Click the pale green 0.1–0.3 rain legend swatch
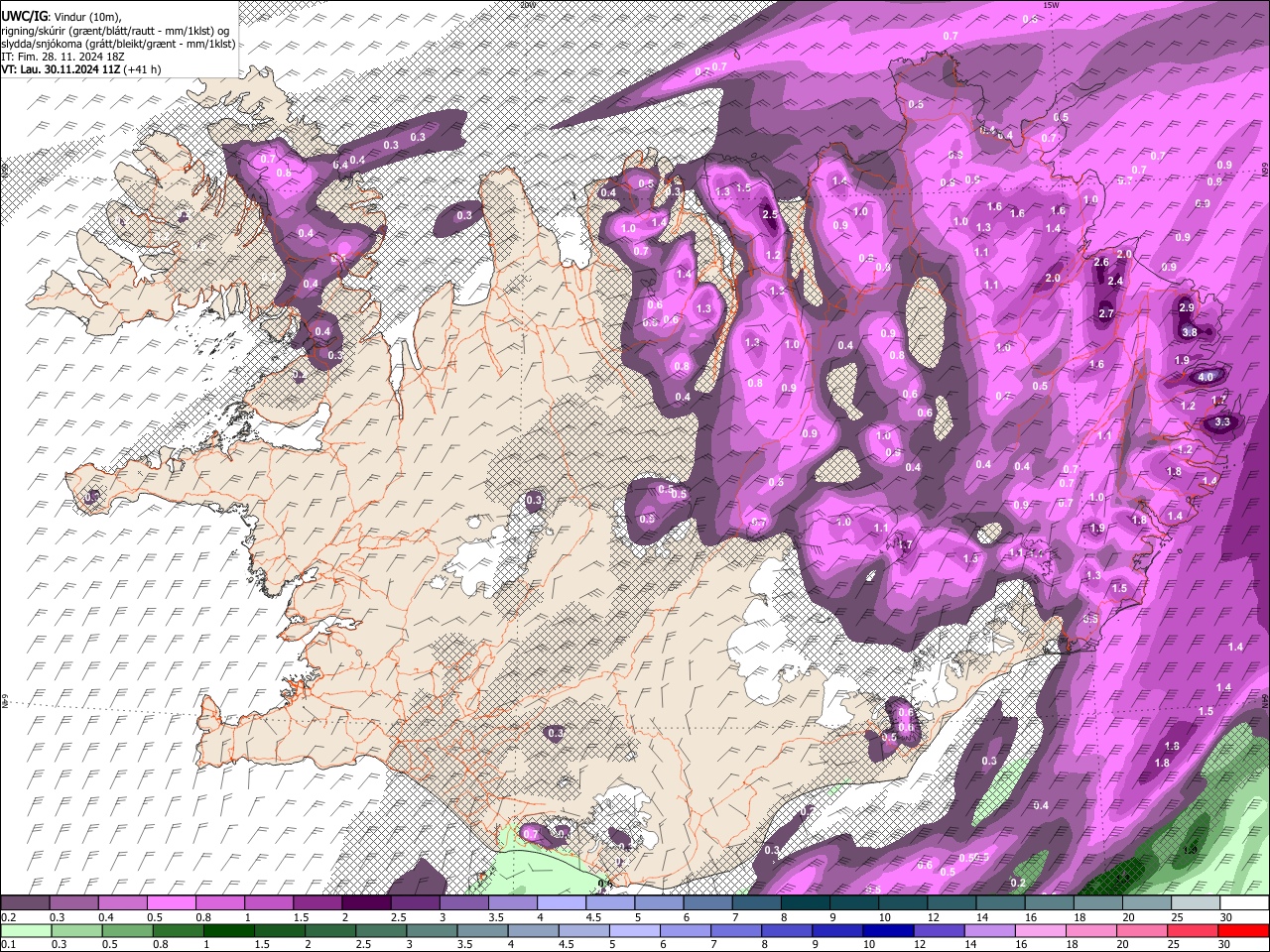Viewport: 1270px width, 952px height. (26, 931)
